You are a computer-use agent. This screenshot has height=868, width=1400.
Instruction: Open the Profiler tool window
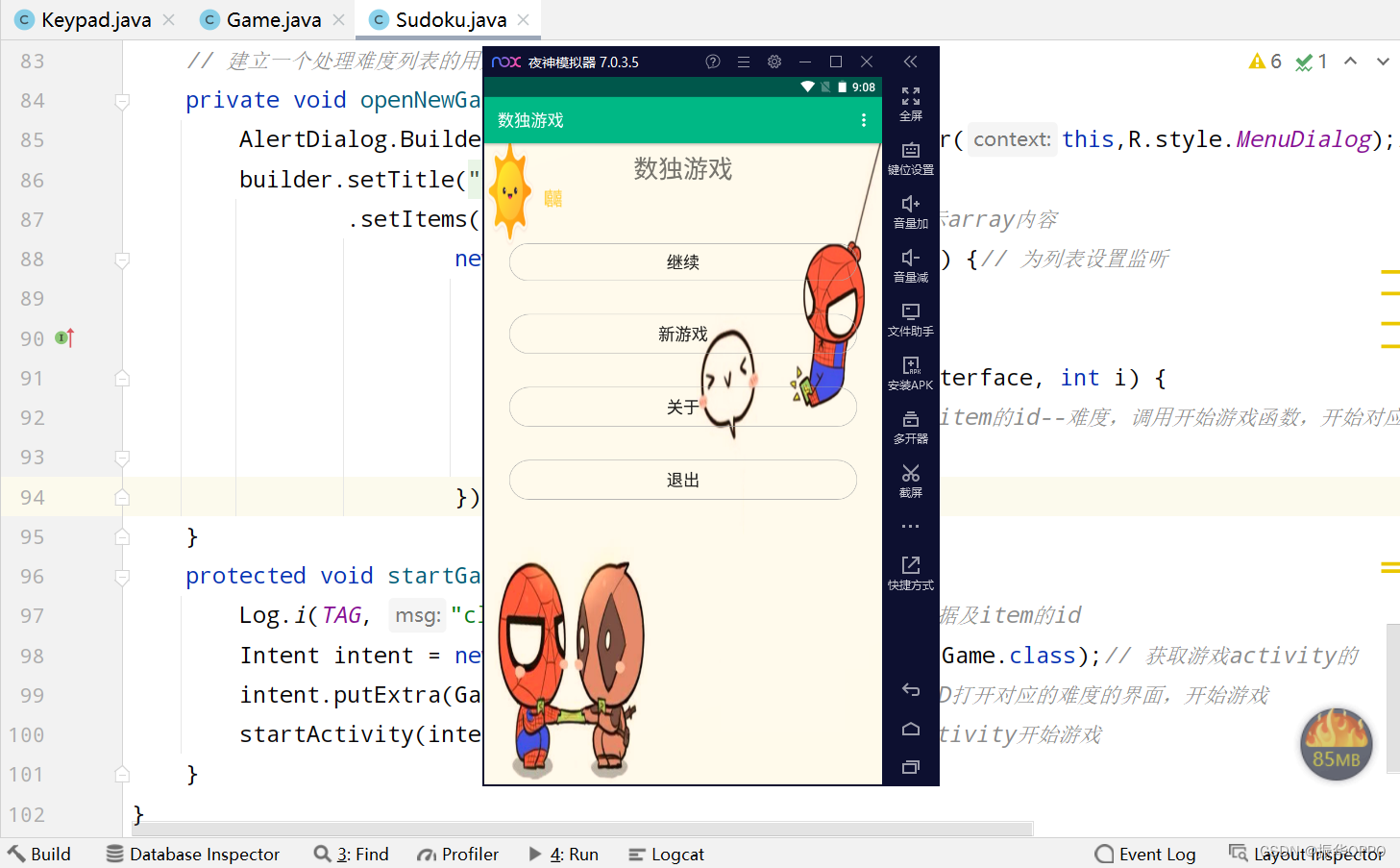457,854
